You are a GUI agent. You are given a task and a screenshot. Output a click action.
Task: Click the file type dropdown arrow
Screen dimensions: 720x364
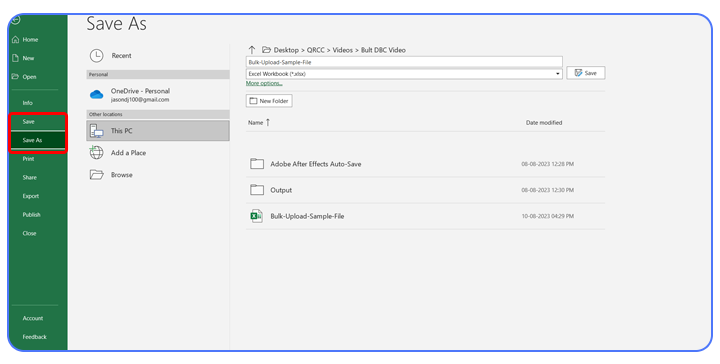click(557, 73)
